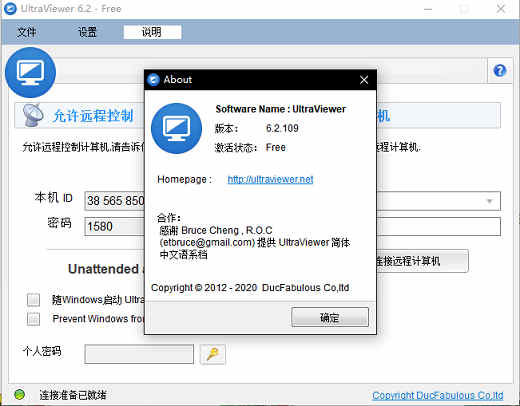The image size is (520, 406).
Task: Click the green connection status indicator
Action: click(20, 395)
